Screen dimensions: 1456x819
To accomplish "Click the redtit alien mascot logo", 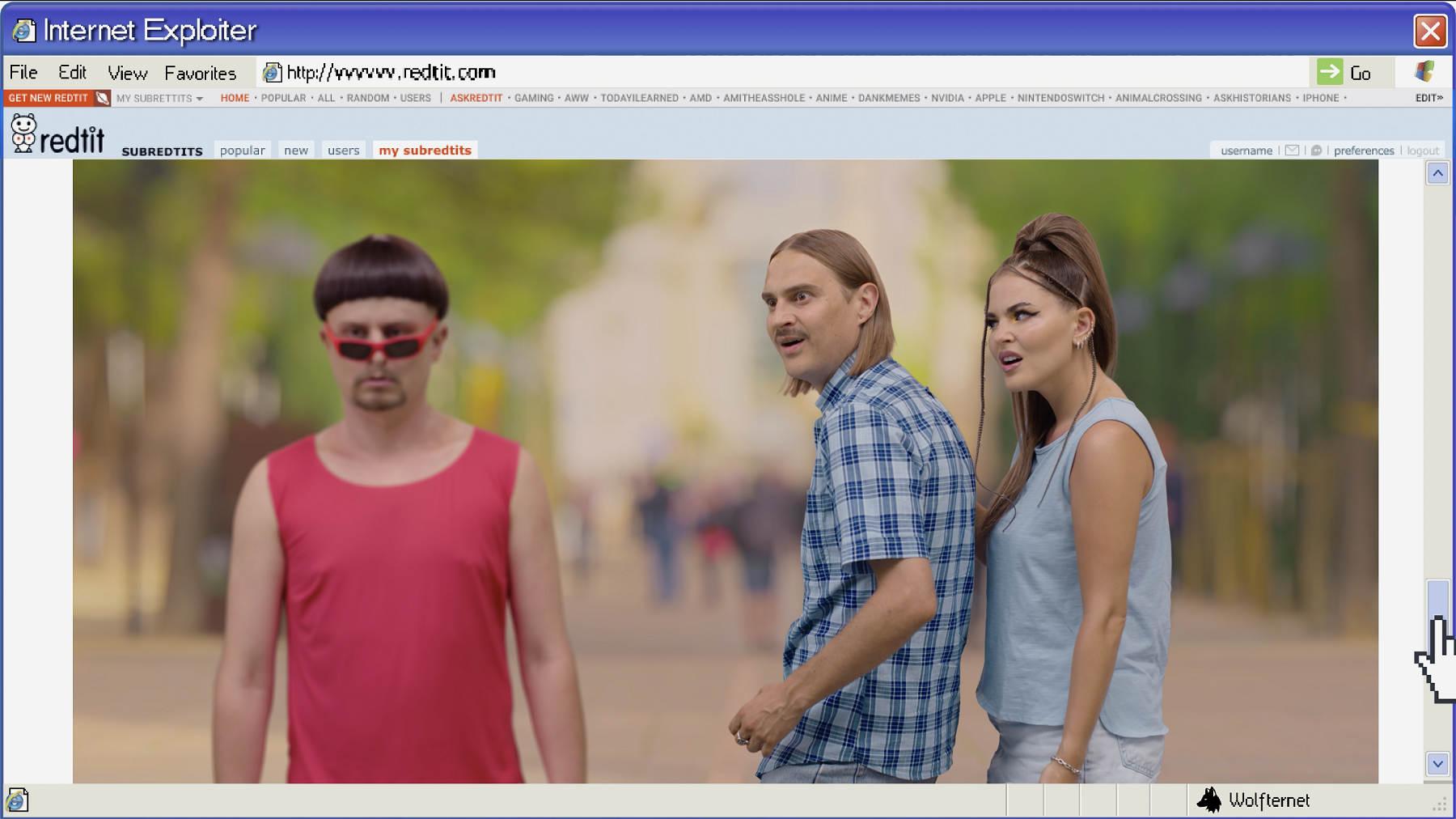I will tap(24, 134).
